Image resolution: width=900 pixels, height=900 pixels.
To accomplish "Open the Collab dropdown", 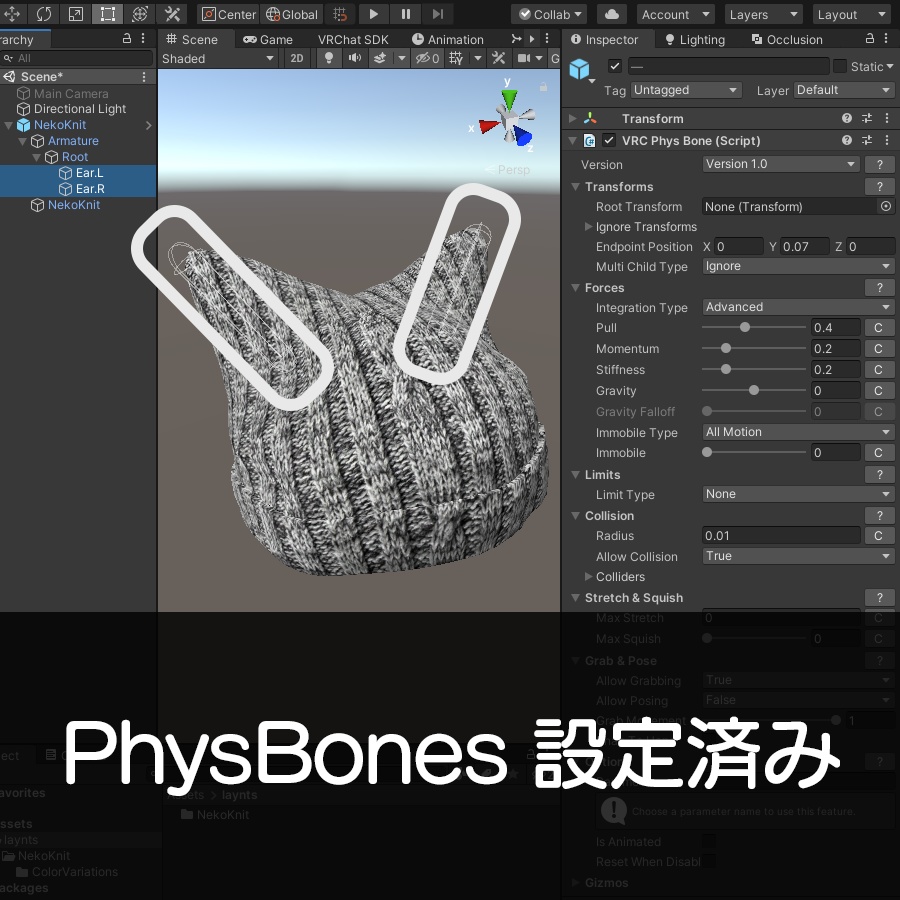I will tap(550, 14).
